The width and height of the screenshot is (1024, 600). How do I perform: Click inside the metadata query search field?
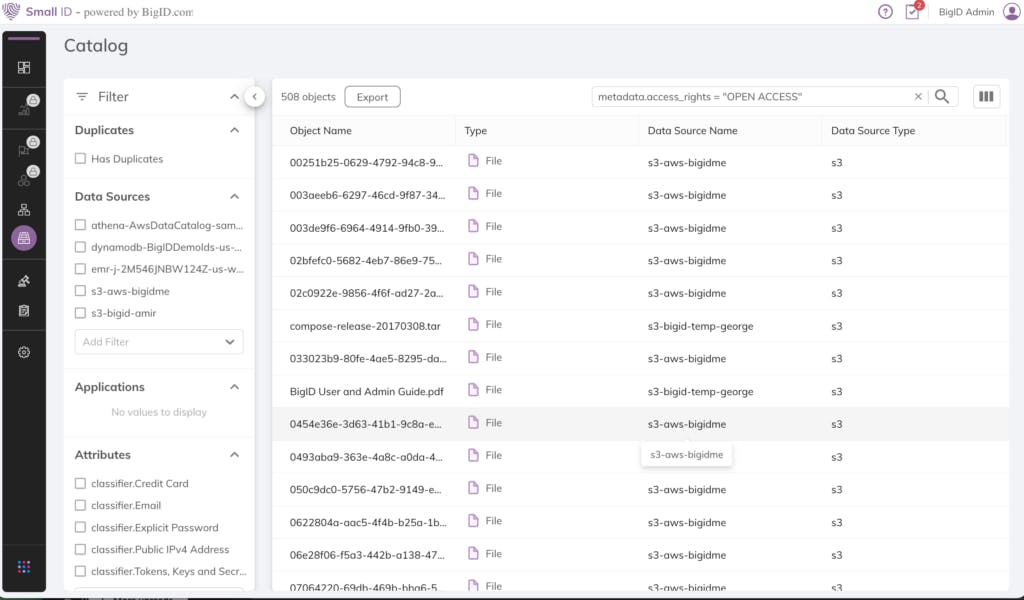(x=750, y=97)
